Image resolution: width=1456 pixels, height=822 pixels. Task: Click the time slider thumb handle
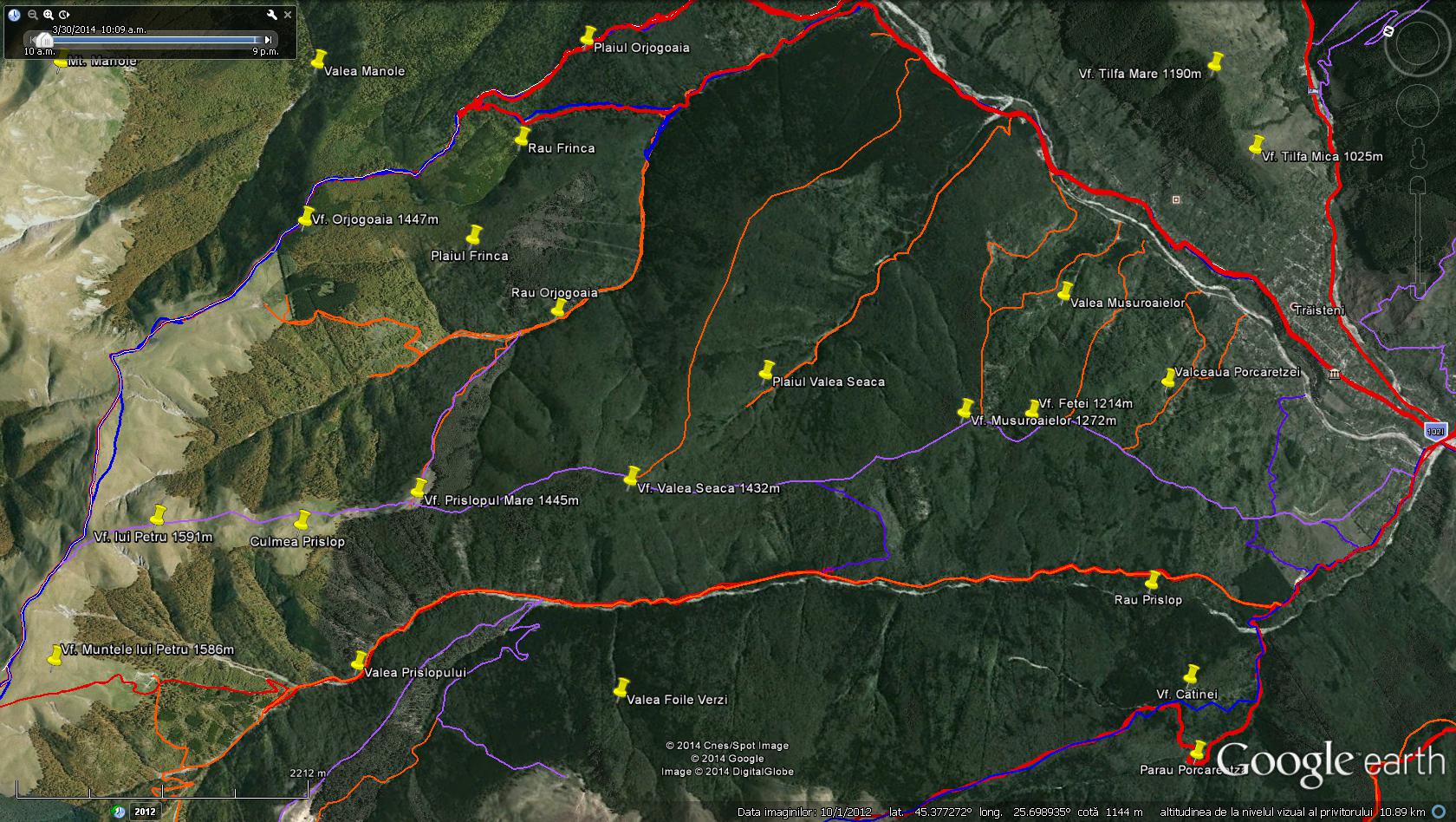(x=43, y=40)
